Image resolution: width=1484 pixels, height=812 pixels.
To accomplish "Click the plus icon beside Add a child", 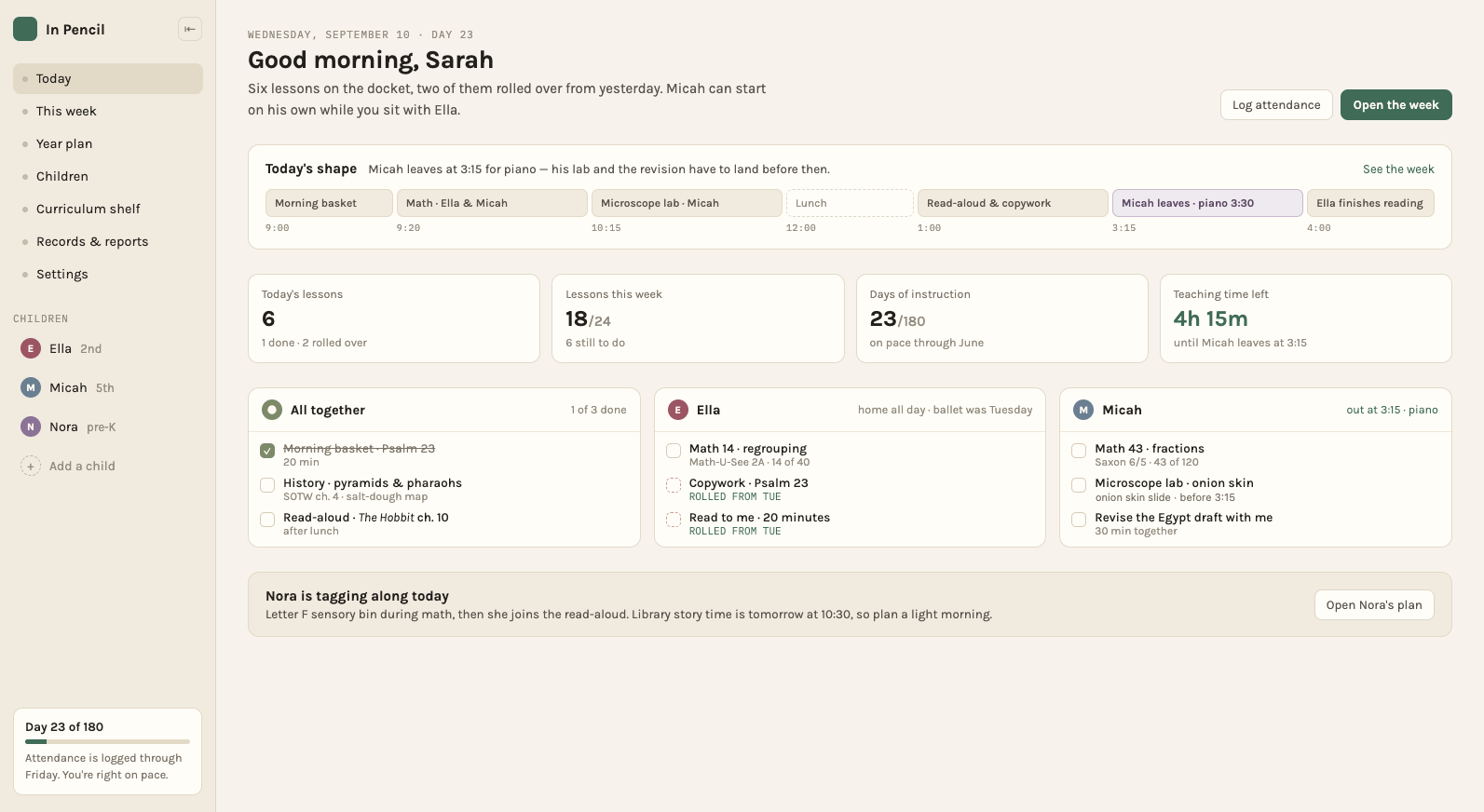I will tap(31, 466).
